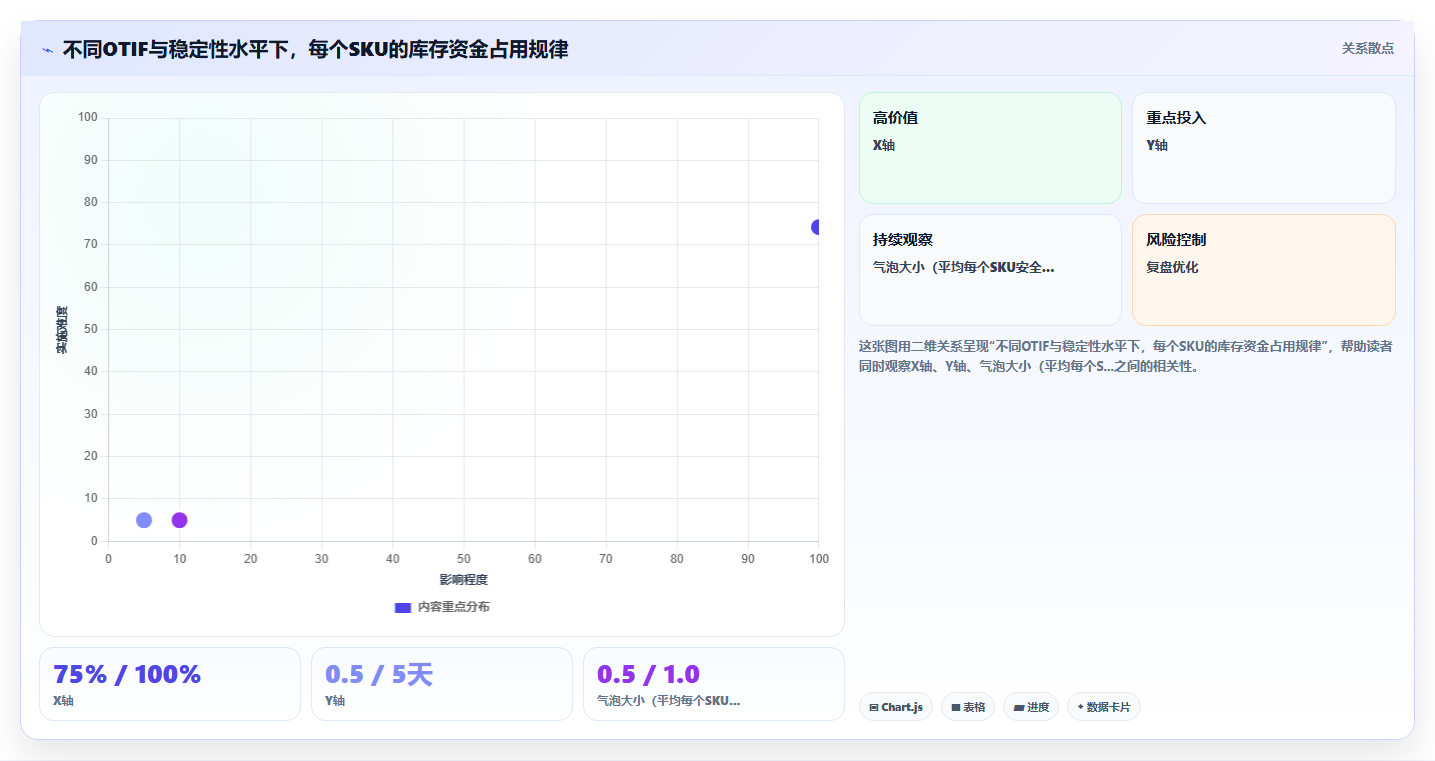Select the indigo bubble at X=100
Viewport: 1435px width, 761px height.
coord(816,227)
